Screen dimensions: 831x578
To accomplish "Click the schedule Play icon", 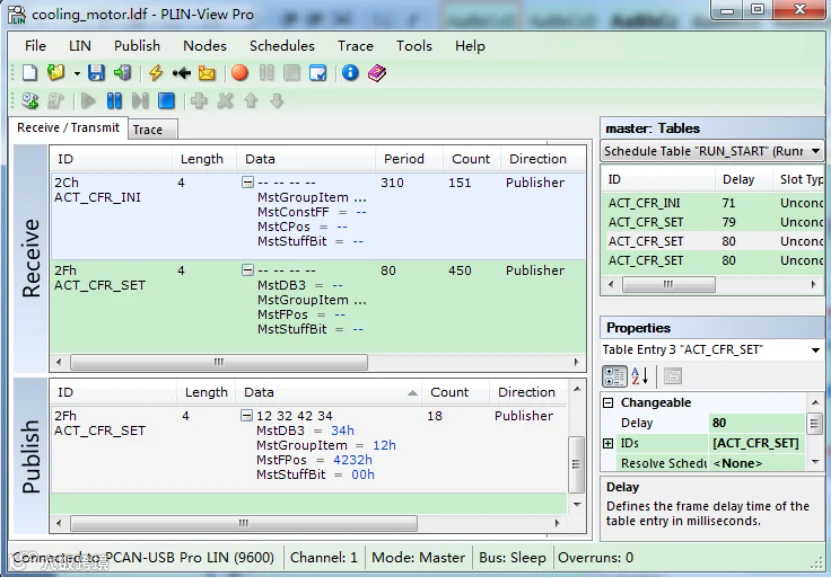I will point(88,101).
